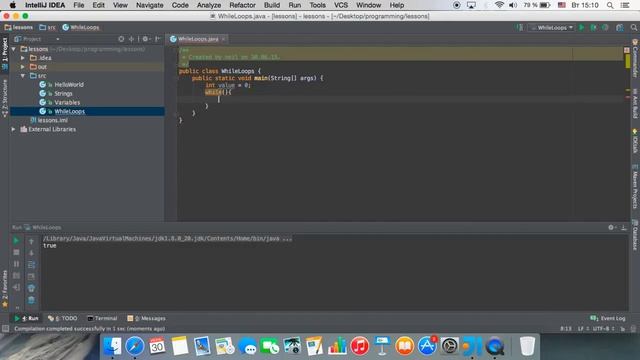Open Safari from the Dock
This screenshot has height=360, width=640.
pyautogui.click(x=135, y=346)
